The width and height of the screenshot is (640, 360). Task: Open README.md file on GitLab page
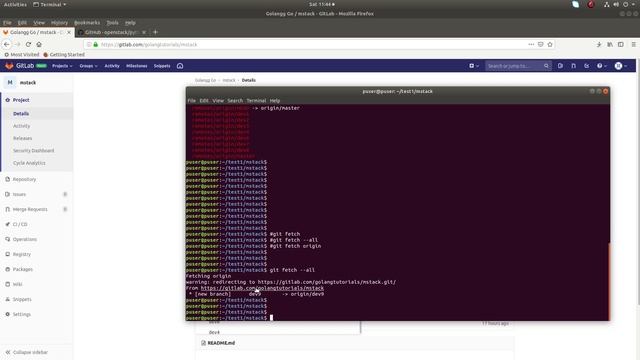221,343
